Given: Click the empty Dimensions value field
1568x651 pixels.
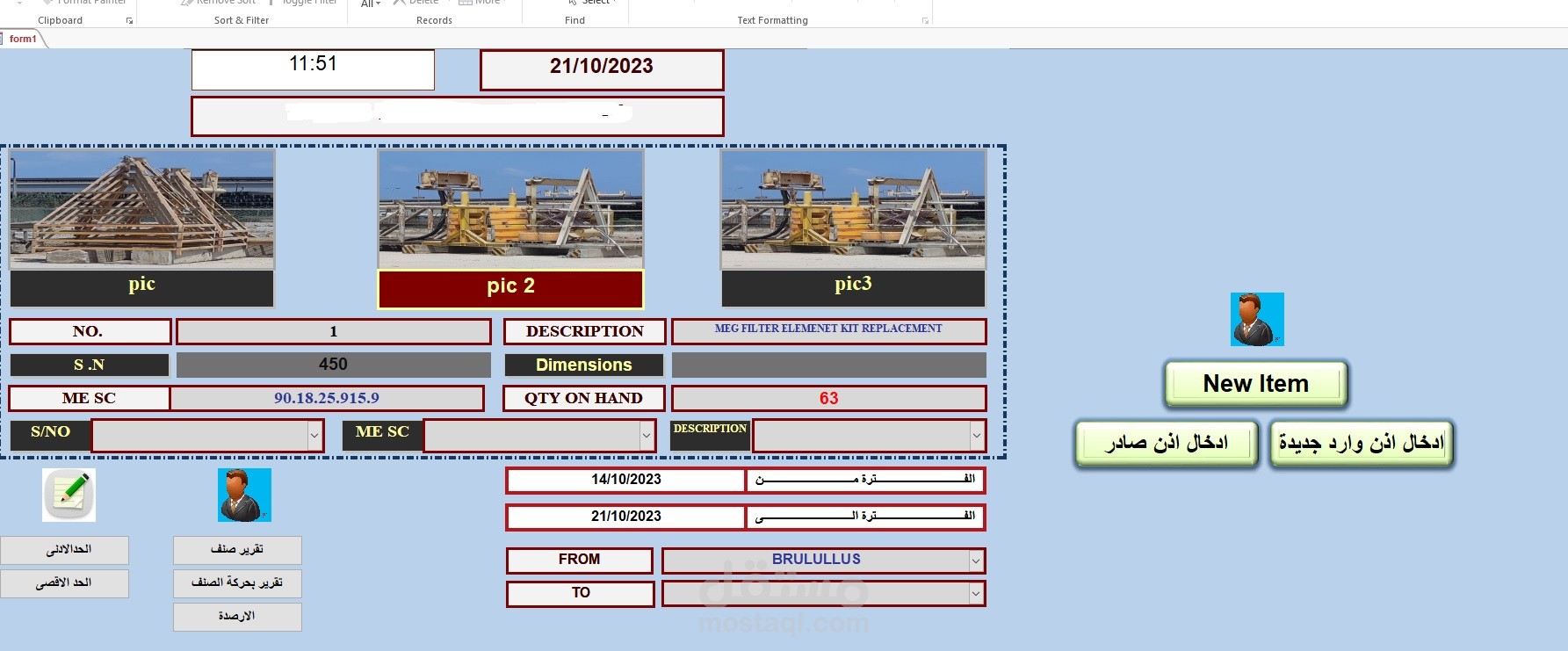Looking at the screenshot, I should [x=828, y=365].
